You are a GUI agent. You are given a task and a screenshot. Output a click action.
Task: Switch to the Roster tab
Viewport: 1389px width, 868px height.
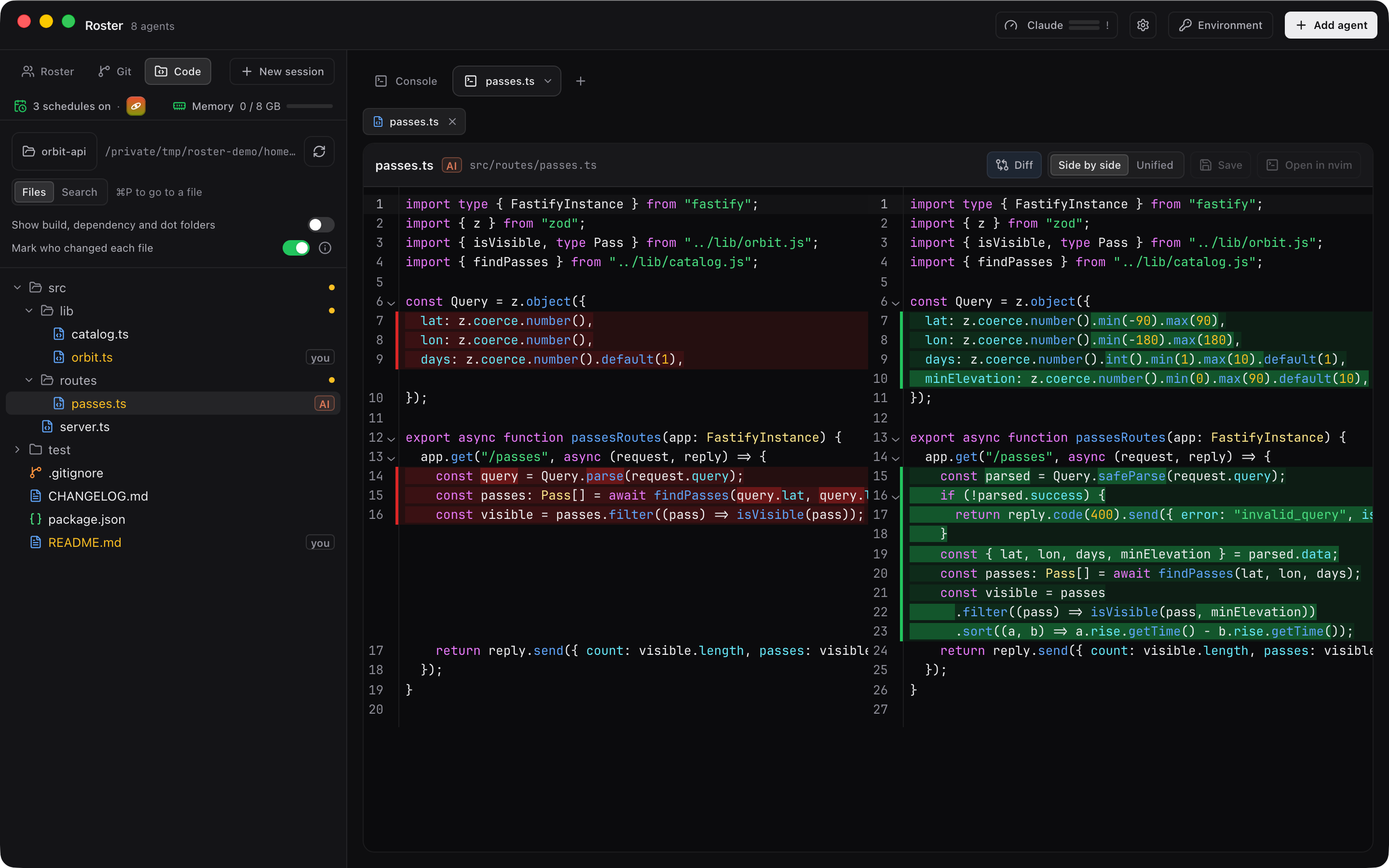48,71
